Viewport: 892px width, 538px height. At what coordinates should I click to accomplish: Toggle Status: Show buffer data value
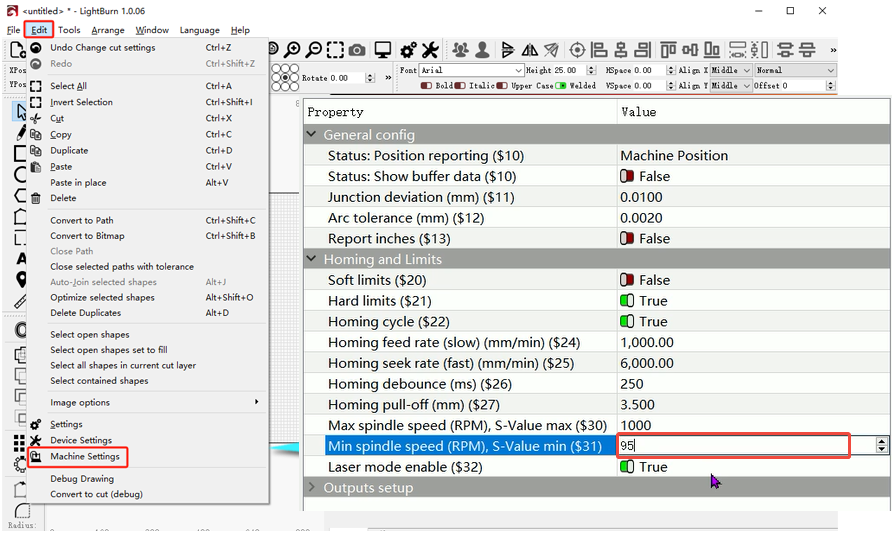point(627,176)
